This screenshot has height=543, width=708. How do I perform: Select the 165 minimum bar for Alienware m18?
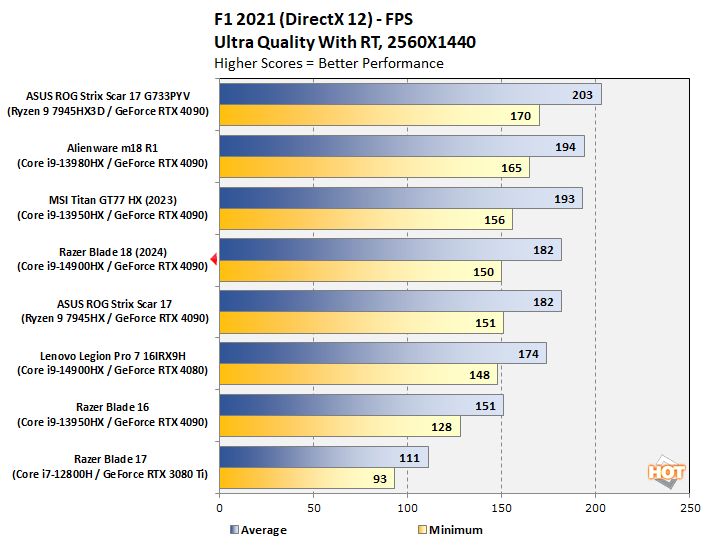pyautogui.click(x=374, y=167)
